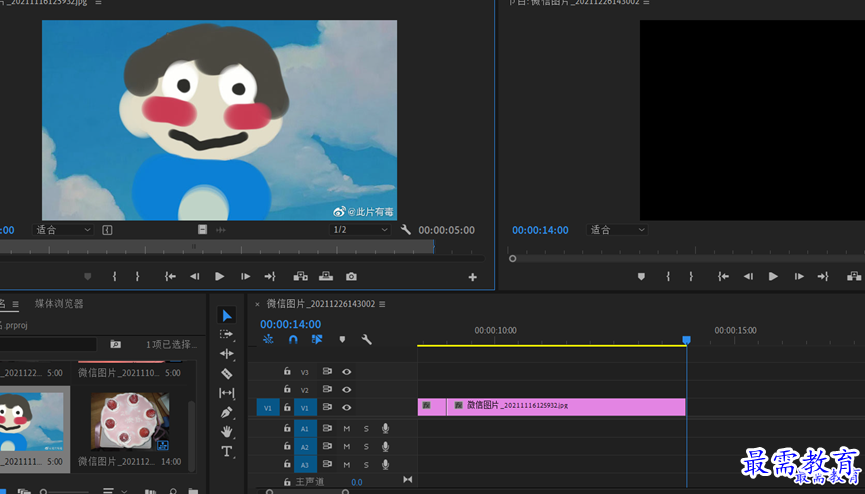Select the Pen tool
The width and height of the screenshot is (865, 494).
click(x=226, y=412)
